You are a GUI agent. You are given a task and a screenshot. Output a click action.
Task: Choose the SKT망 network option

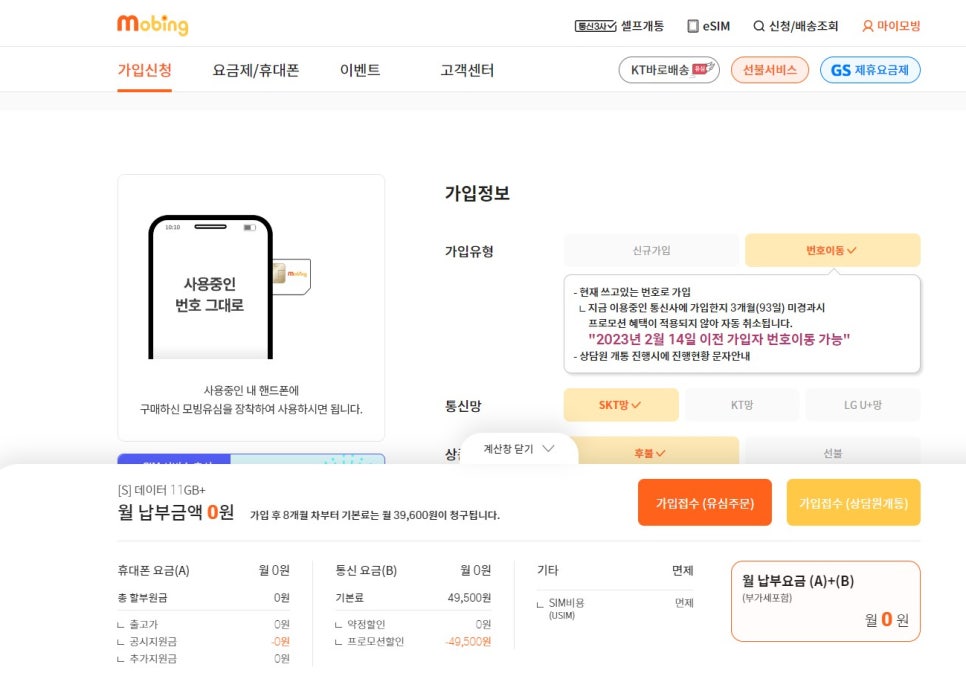621,405
